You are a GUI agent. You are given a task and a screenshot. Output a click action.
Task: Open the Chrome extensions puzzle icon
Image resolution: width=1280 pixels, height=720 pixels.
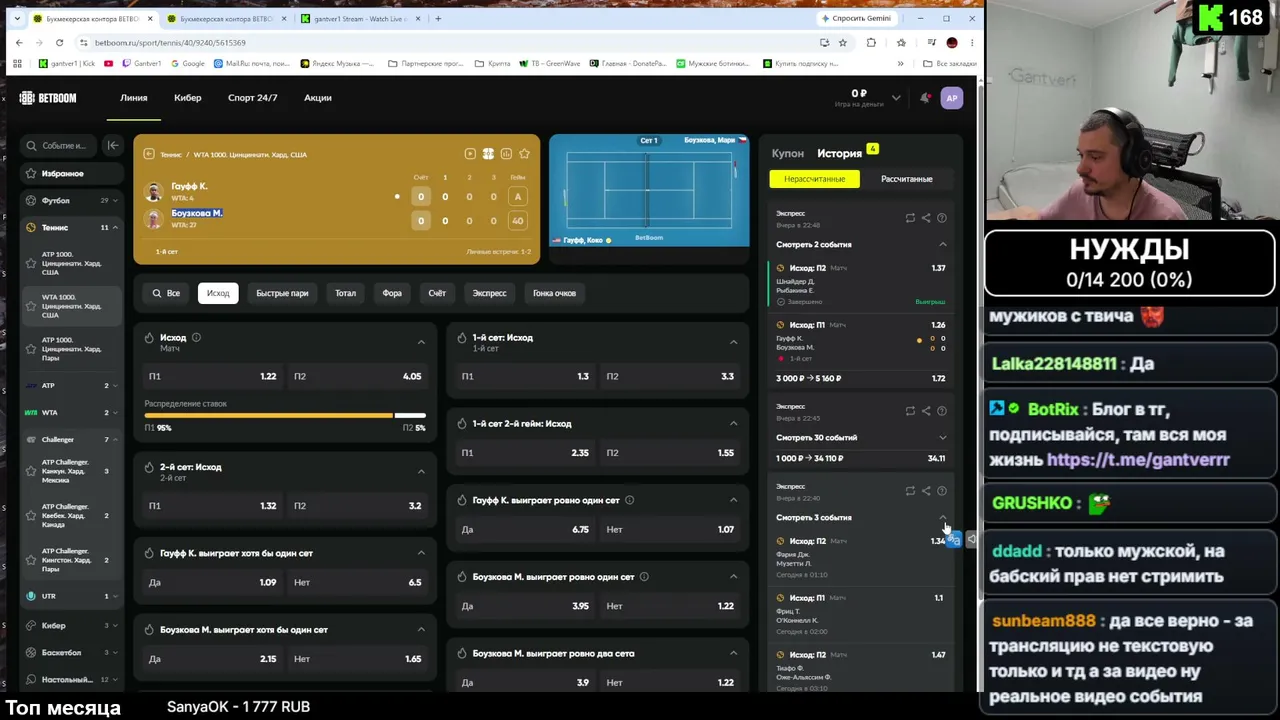point(871,43)
